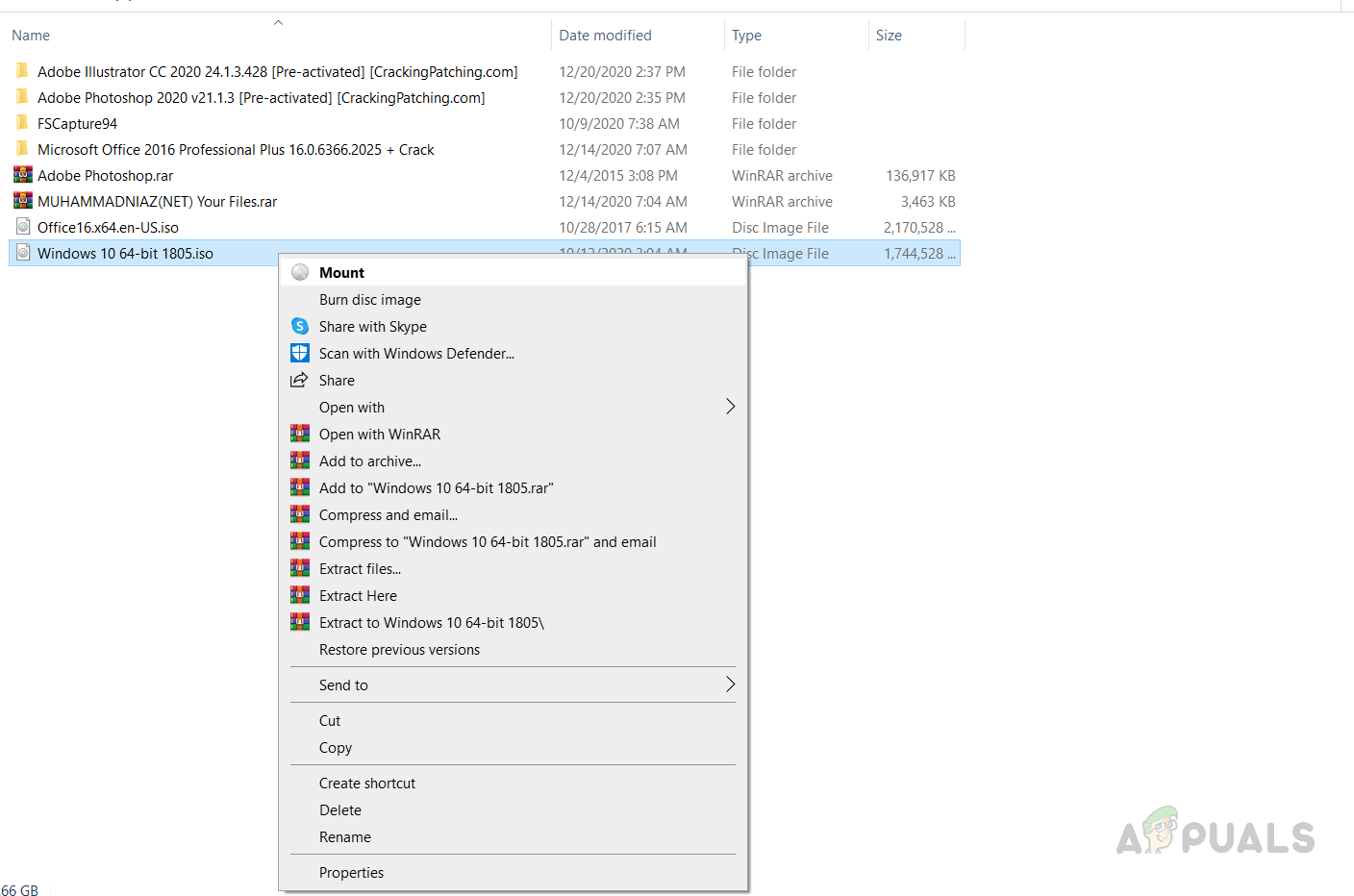Image resolution: width=1354 pixels, height=896 pixels.
Task: Select the Adobe Illustrator CC 2020 folder name
Action: coord(277,72)
